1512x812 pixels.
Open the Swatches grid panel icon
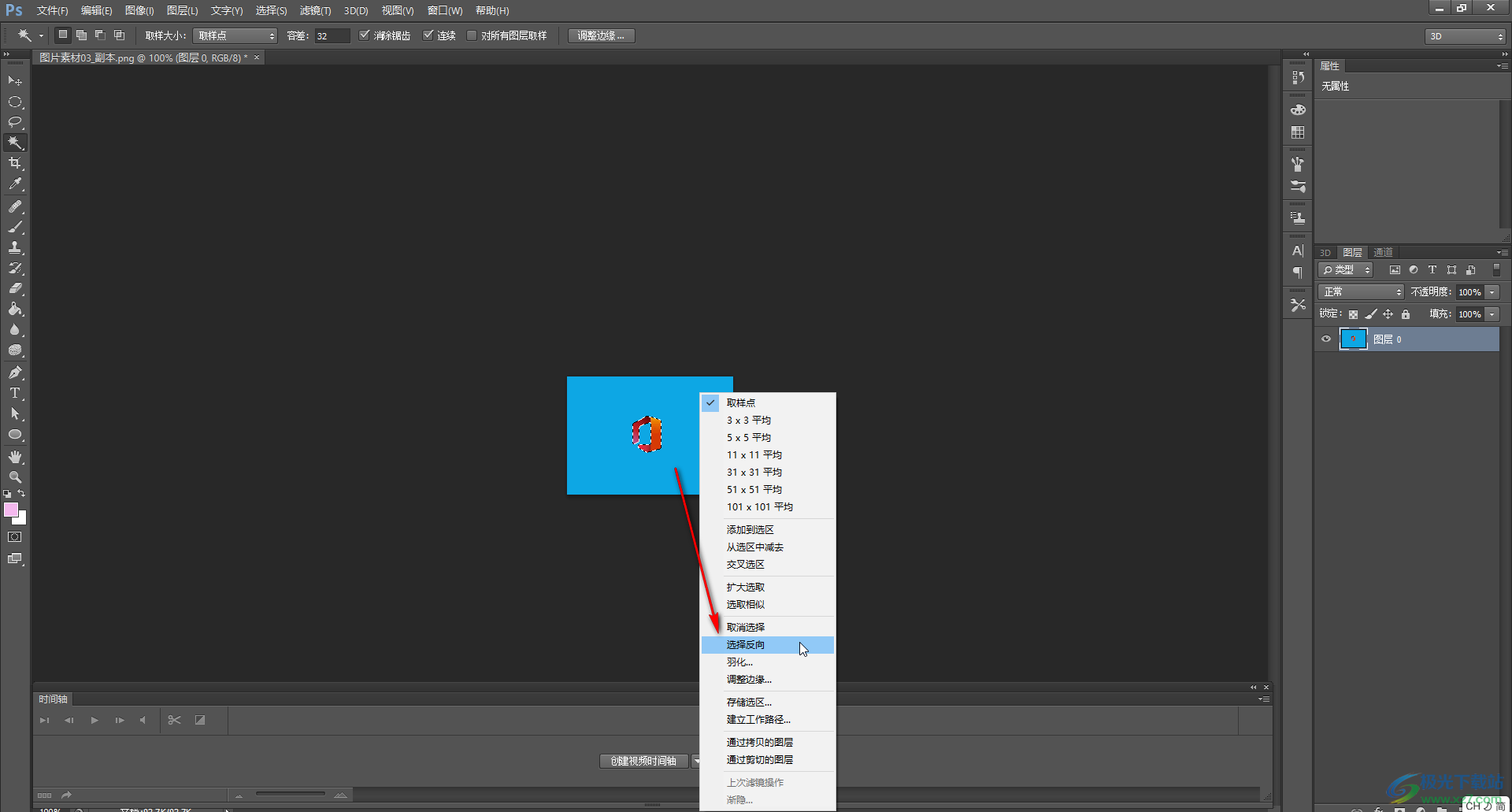click(x=1298, y=132)
